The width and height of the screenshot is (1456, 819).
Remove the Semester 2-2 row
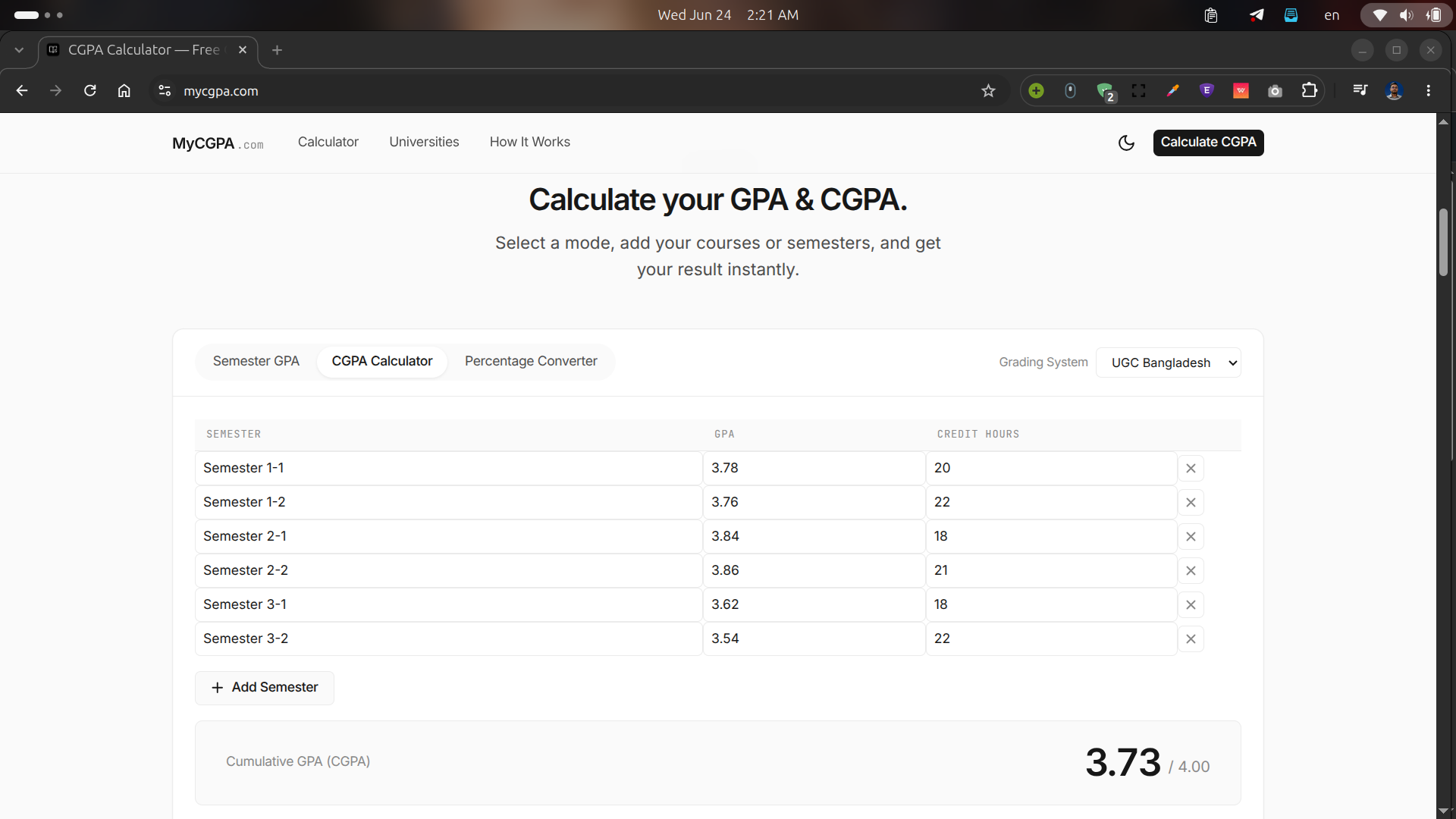point(1191,571)
